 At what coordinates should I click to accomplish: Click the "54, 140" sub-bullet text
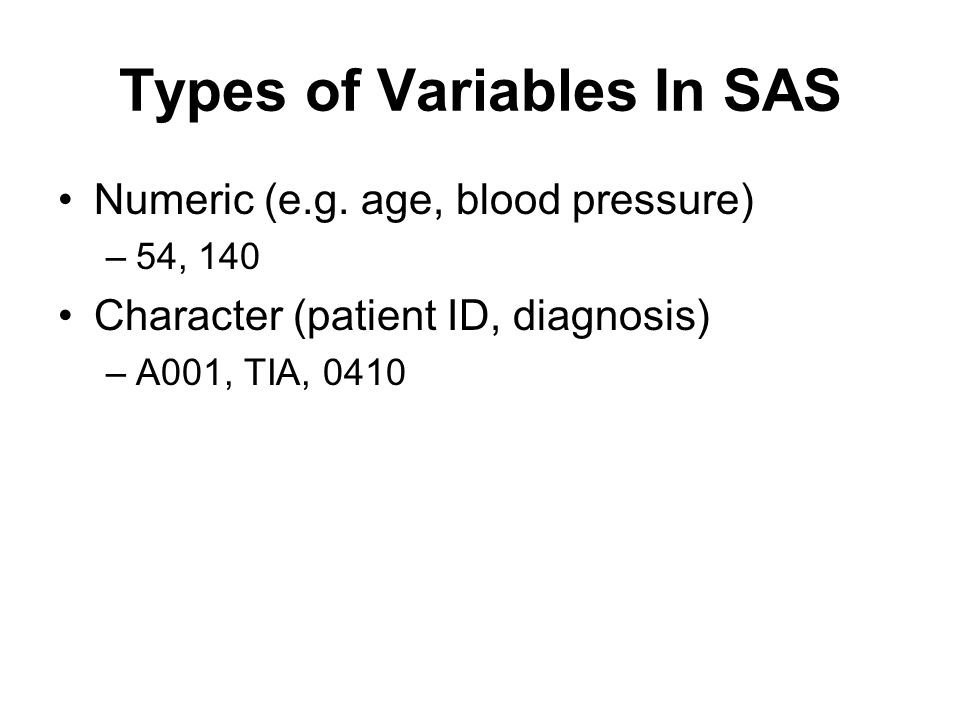197,256
